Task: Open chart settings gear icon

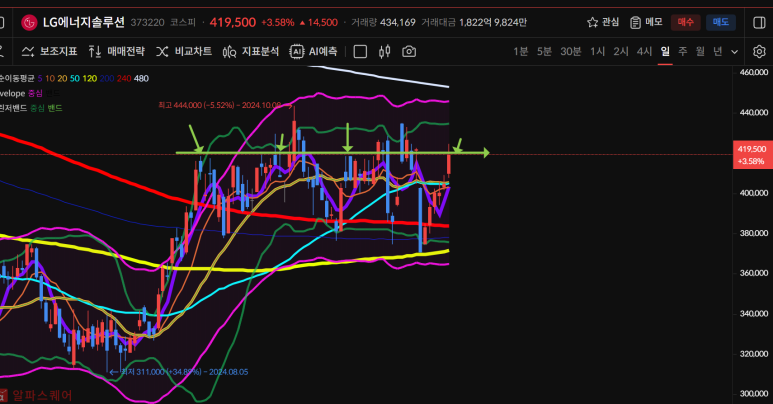Action: tap(759, 51)
